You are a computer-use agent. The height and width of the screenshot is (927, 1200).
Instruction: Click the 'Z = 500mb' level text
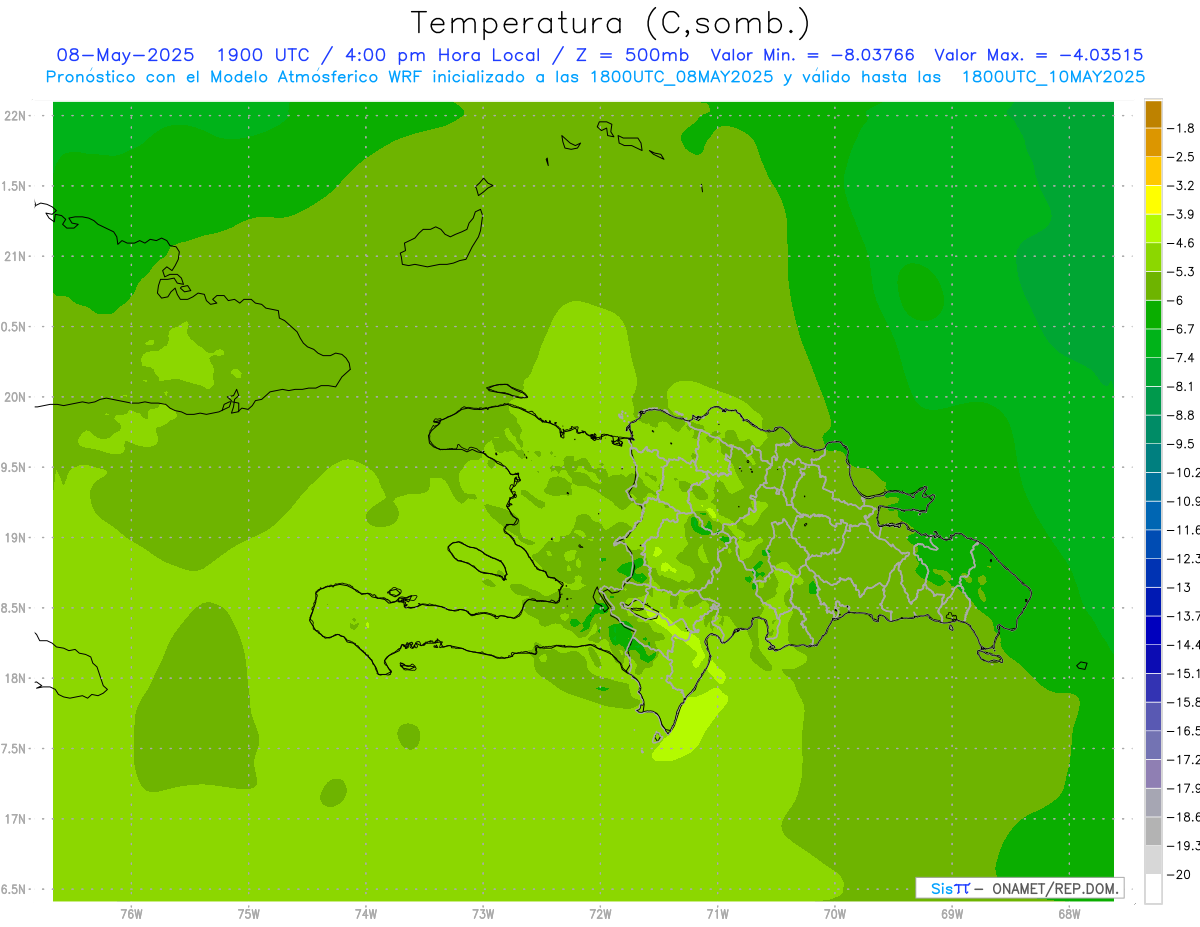632,55
